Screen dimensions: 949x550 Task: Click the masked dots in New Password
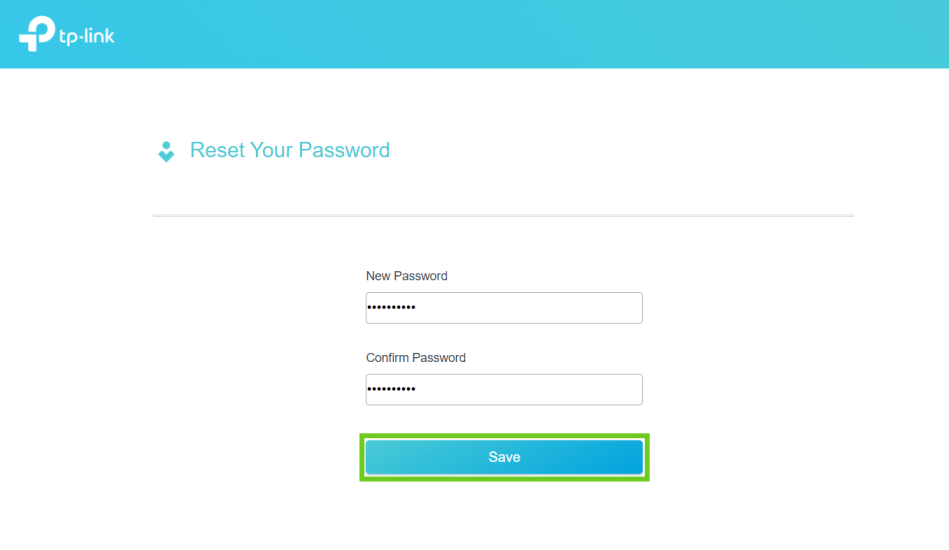(x=392, y=308)
